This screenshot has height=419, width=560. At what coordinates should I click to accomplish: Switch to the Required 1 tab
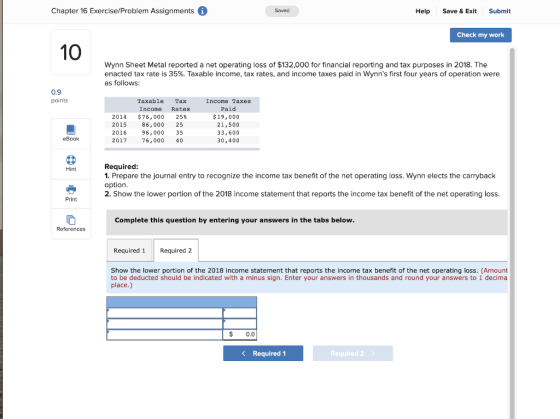(x=129, y=250)
